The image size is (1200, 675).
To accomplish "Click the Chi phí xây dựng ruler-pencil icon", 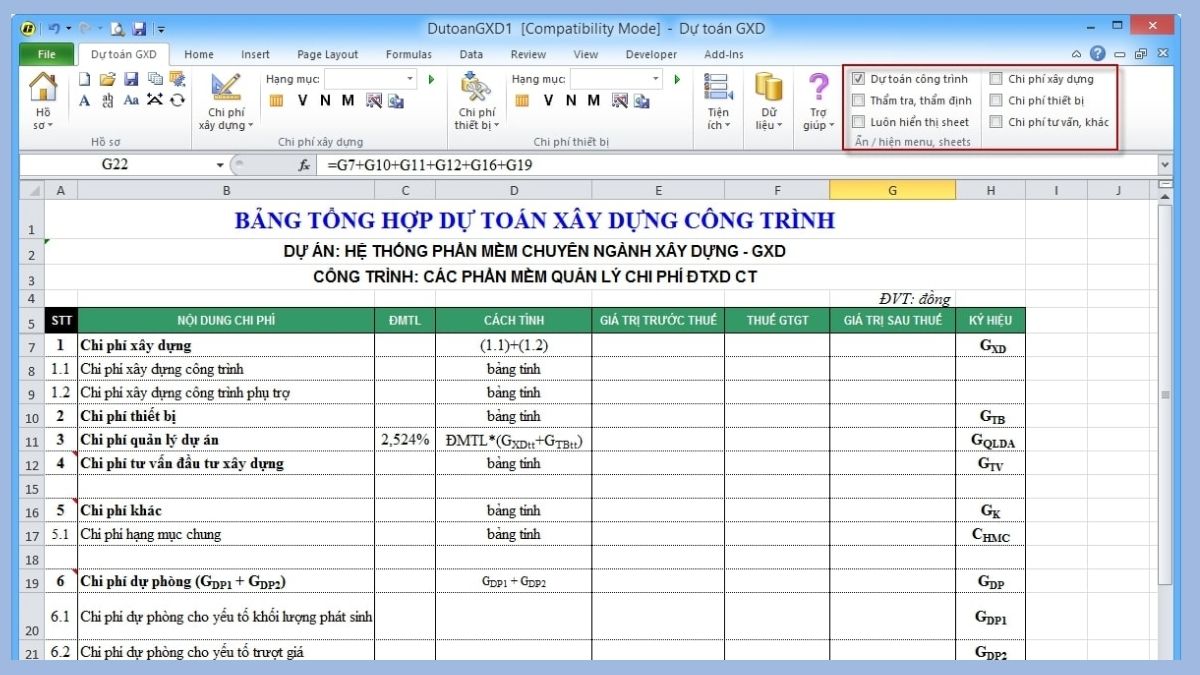I will click(226, 90).
